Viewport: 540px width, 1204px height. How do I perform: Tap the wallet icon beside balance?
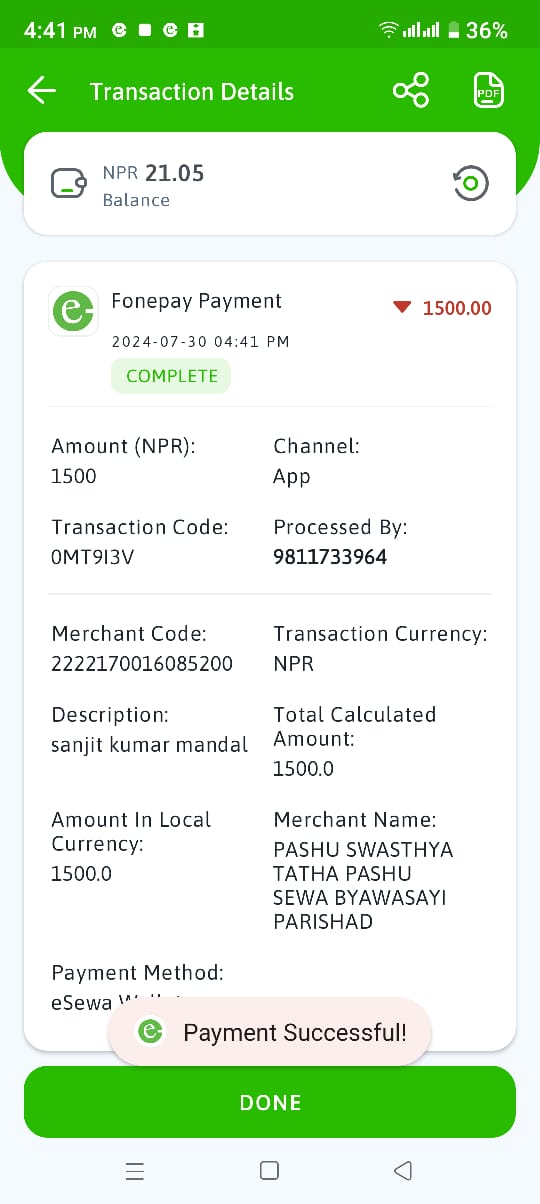pyautogui.click(x=68, y=184)
